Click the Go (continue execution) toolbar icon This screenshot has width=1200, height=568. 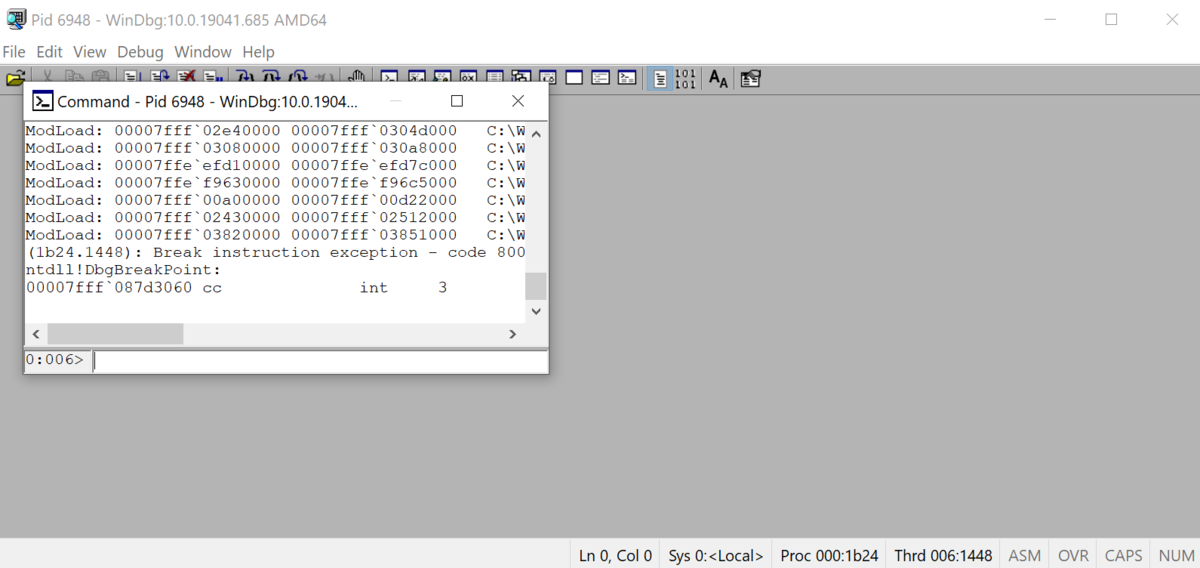133,77
